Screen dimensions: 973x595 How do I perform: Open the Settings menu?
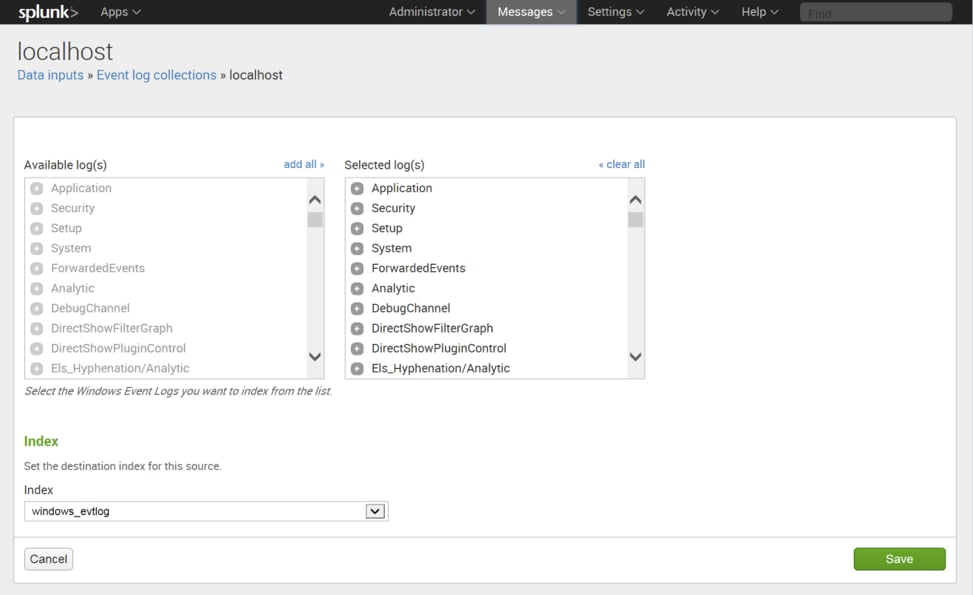tap(616, 12)
